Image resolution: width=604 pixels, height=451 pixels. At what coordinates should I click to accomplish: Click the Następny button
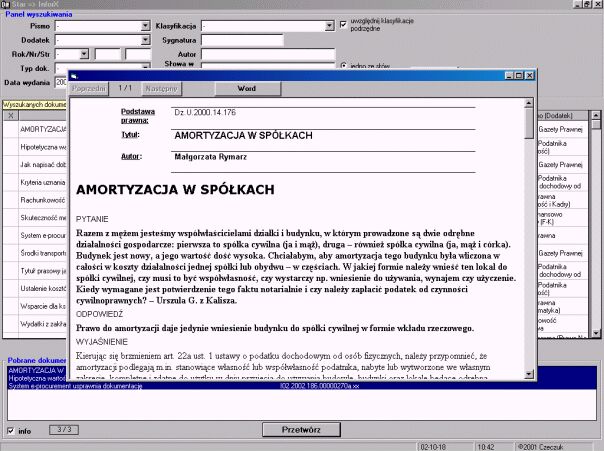(161, 89)
